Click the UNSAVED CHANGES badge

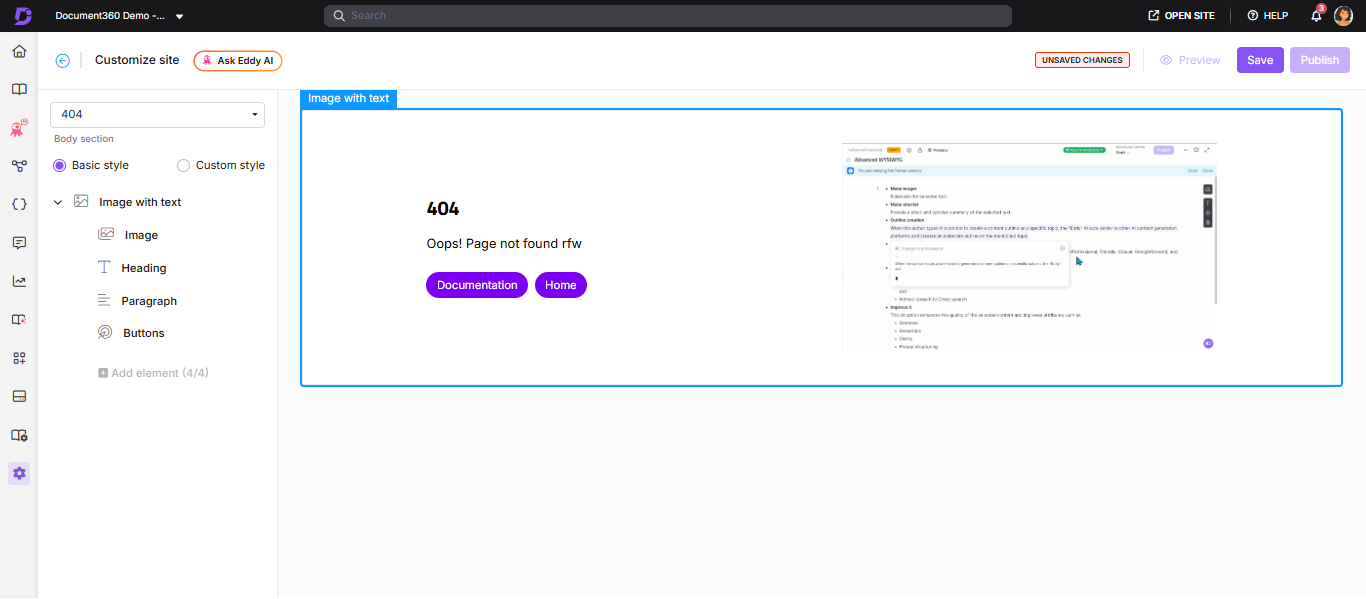tap(1082, 60)
